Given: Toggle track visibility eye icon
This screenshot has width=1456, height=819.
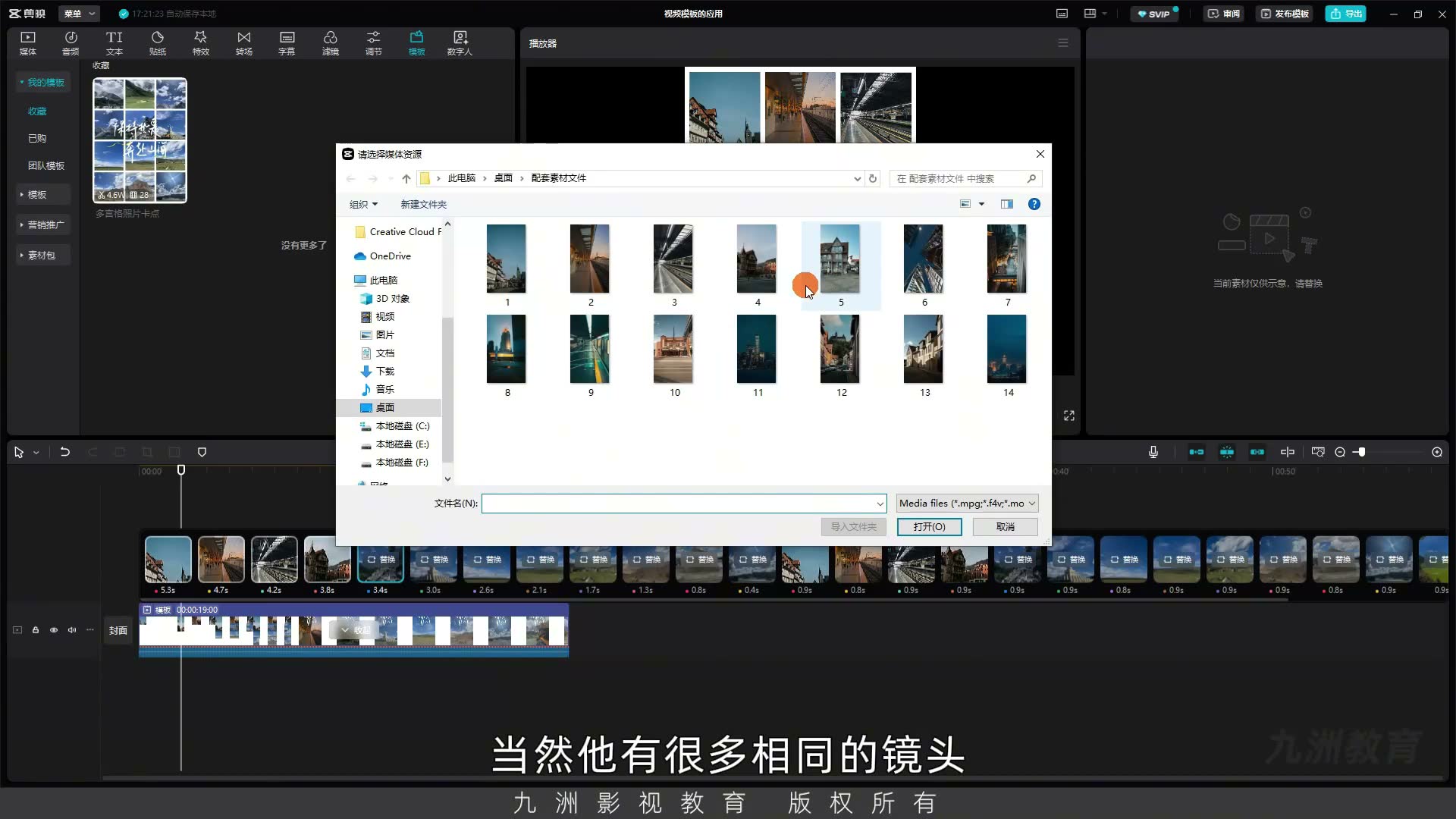Looking at the screenshot, I should [x=54, y=630].
